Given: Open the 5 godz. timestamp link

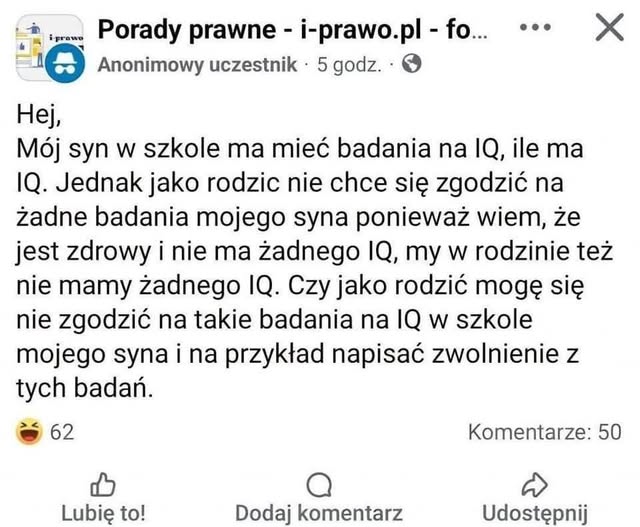Looking at the screenshot, I should tap(349, 66).
